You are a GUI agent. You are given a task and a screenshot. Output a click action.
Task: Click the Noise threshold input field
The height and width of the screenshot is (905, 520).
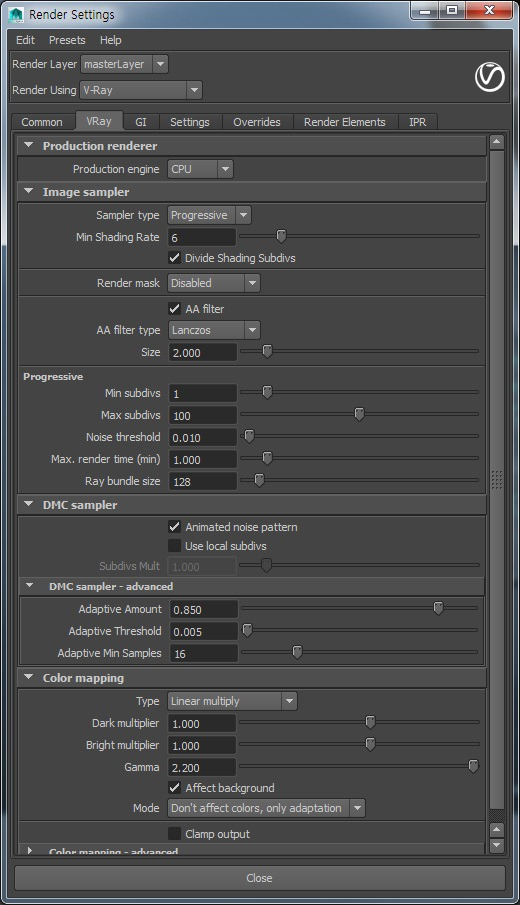pyautogui.click(x=203, y=437)
